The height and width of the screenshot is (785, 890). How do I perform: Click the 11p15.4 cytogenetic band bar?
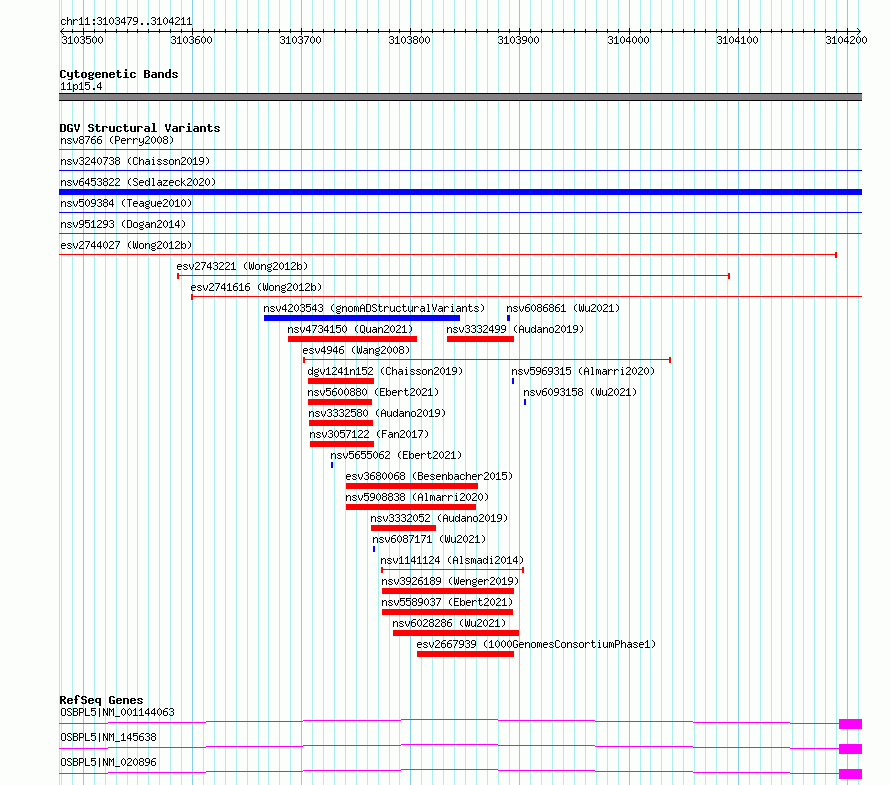click(460, 97)
